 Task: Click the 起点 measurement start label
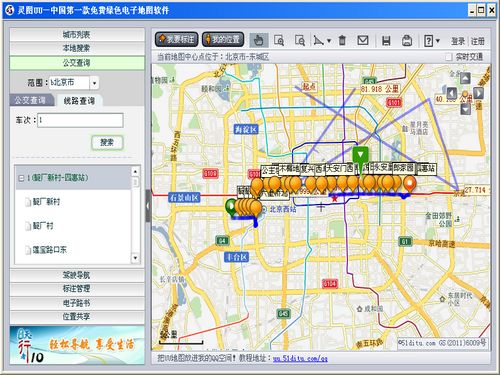click(309, 87)
